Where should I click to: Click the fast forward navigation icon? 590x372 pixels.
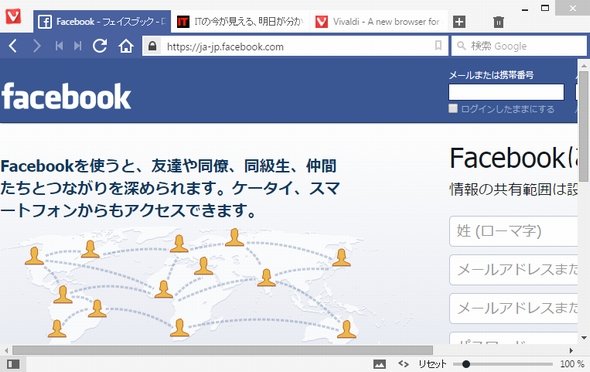(78, 46)
